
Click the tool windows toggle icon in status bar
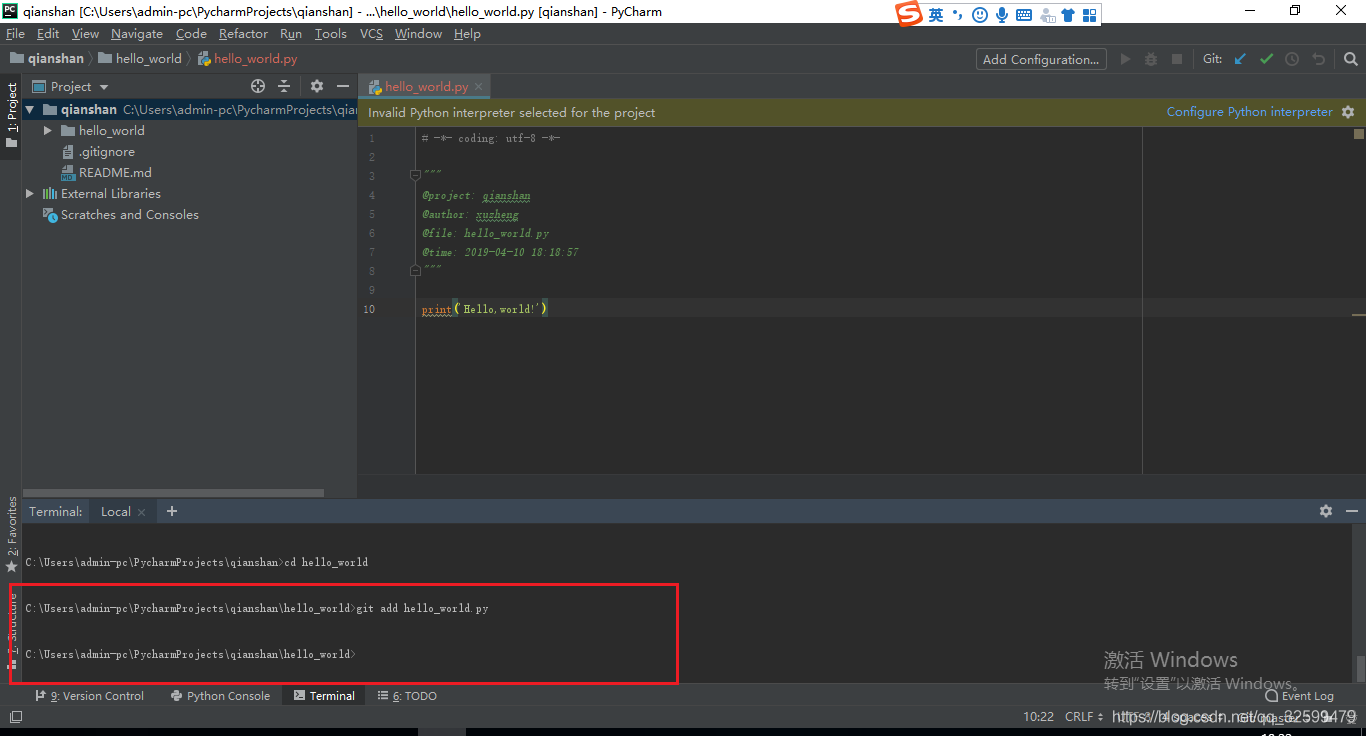[x=15, y=717]
